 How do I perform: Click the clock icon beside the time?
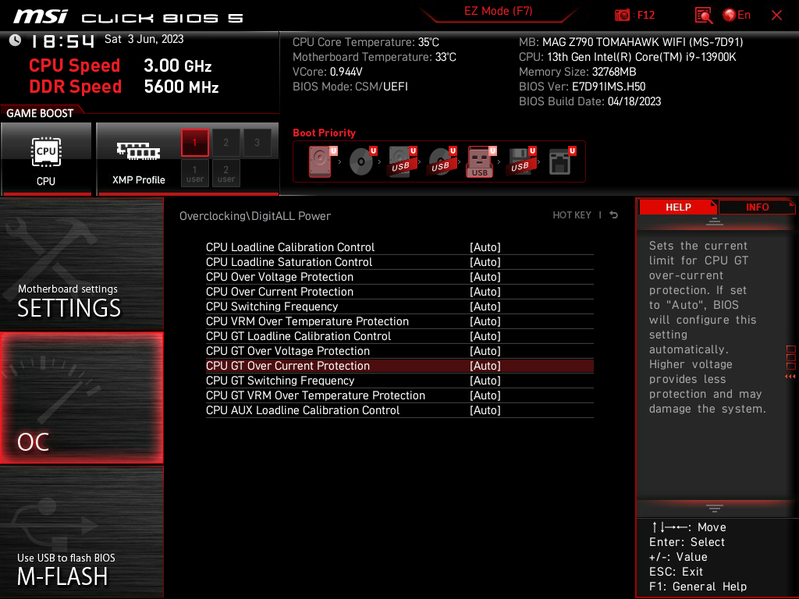point(15,40)
